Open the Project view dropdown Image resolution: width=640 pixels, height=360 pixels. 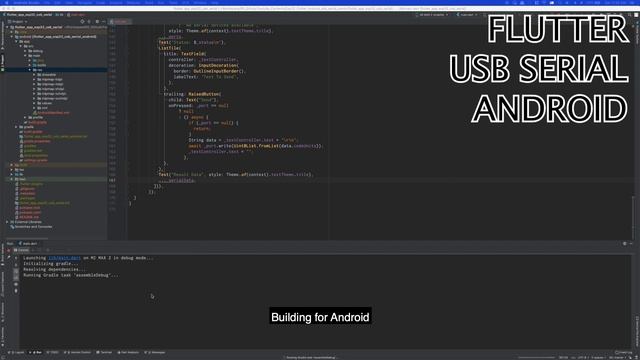coord(17,22)
